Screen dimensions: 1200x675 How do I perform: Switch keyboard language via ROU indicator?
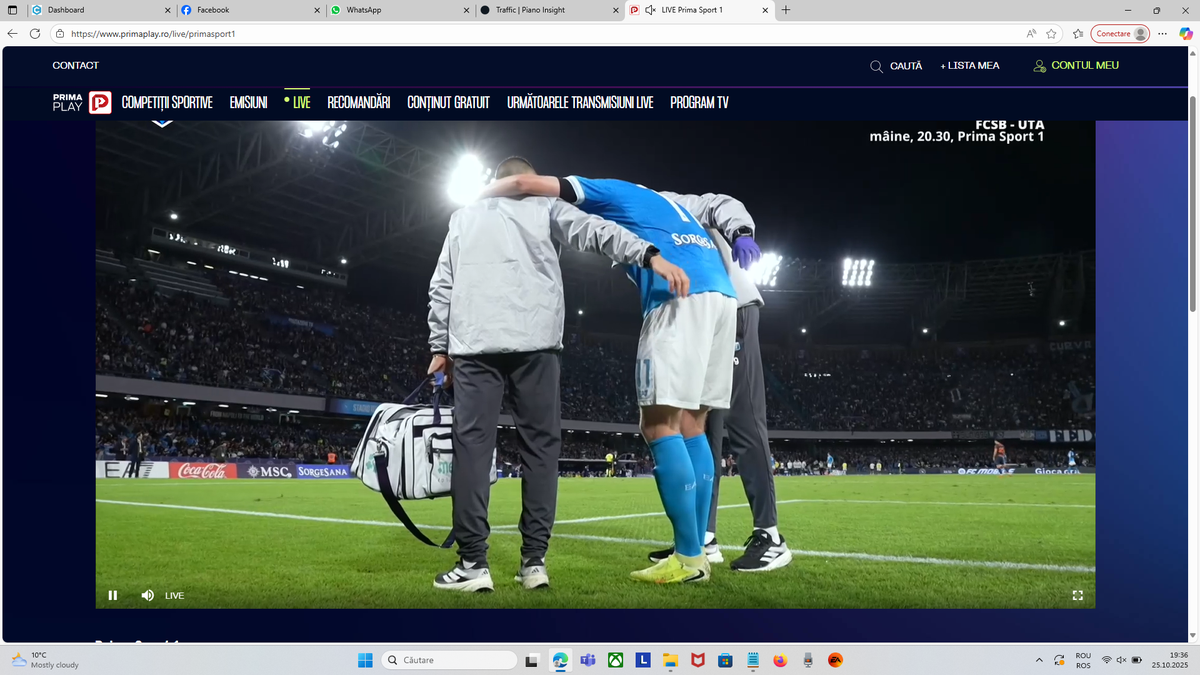click(x=1081, y=659)
